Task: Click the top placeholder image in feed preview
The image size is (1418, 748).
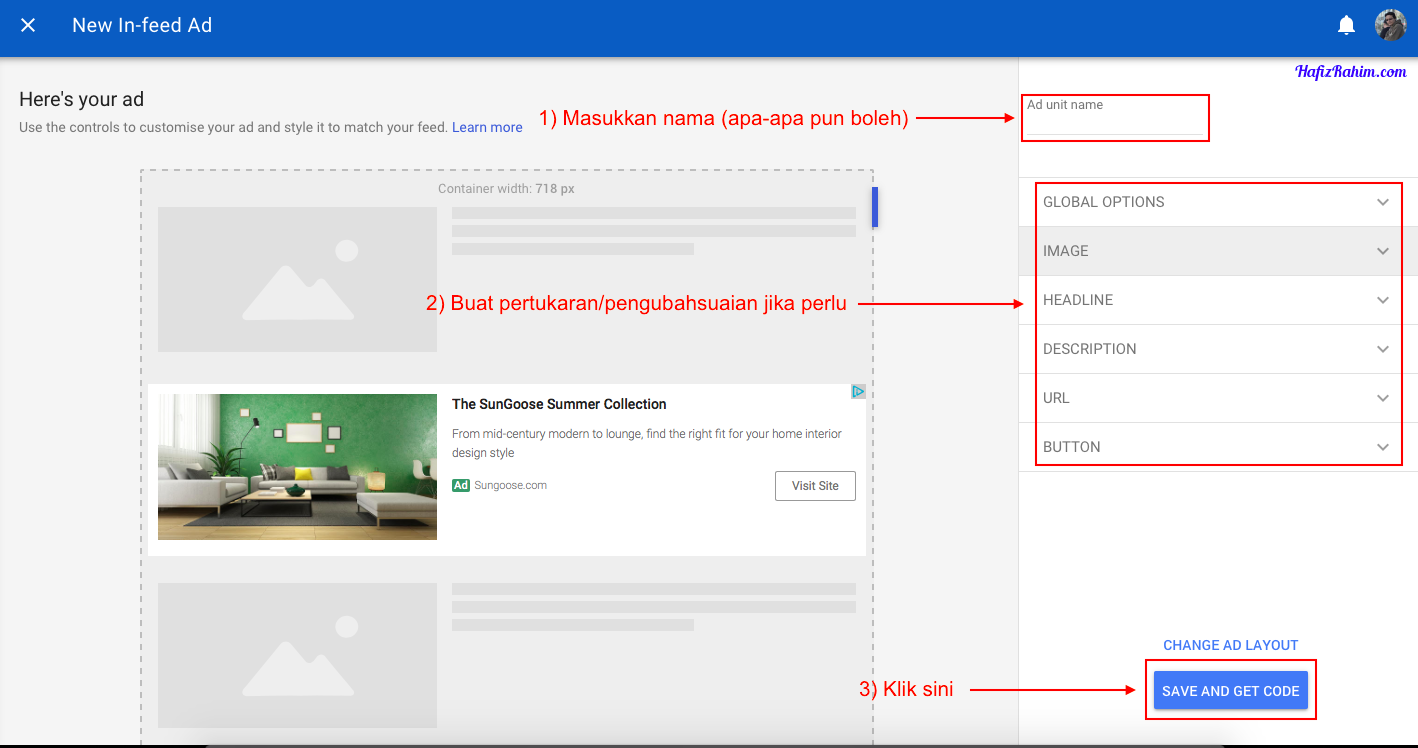Action: point(297,279)
